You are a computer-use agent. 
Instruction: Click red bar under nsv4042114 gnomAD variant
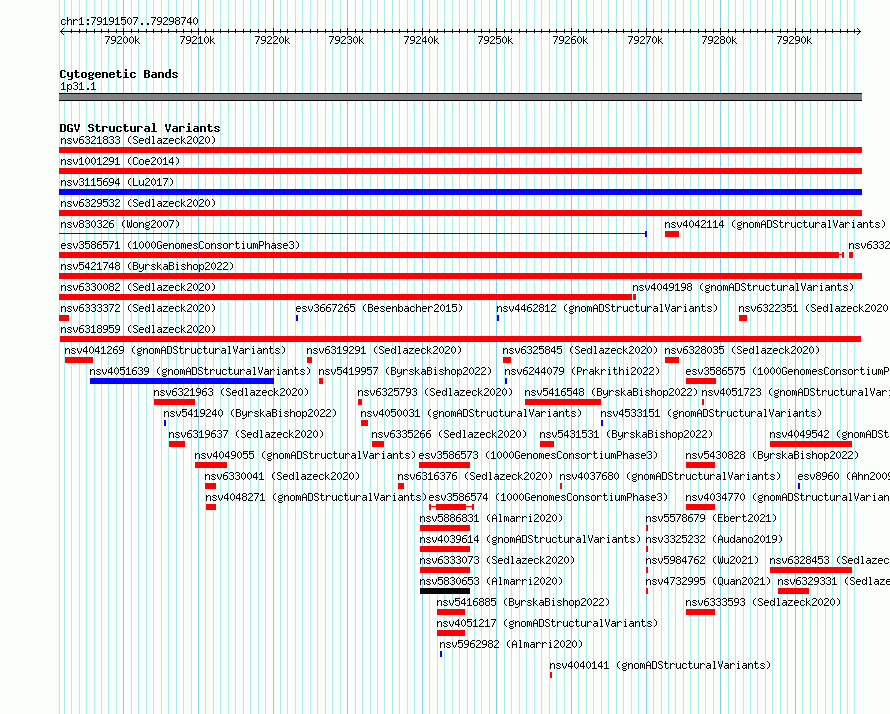672,234
